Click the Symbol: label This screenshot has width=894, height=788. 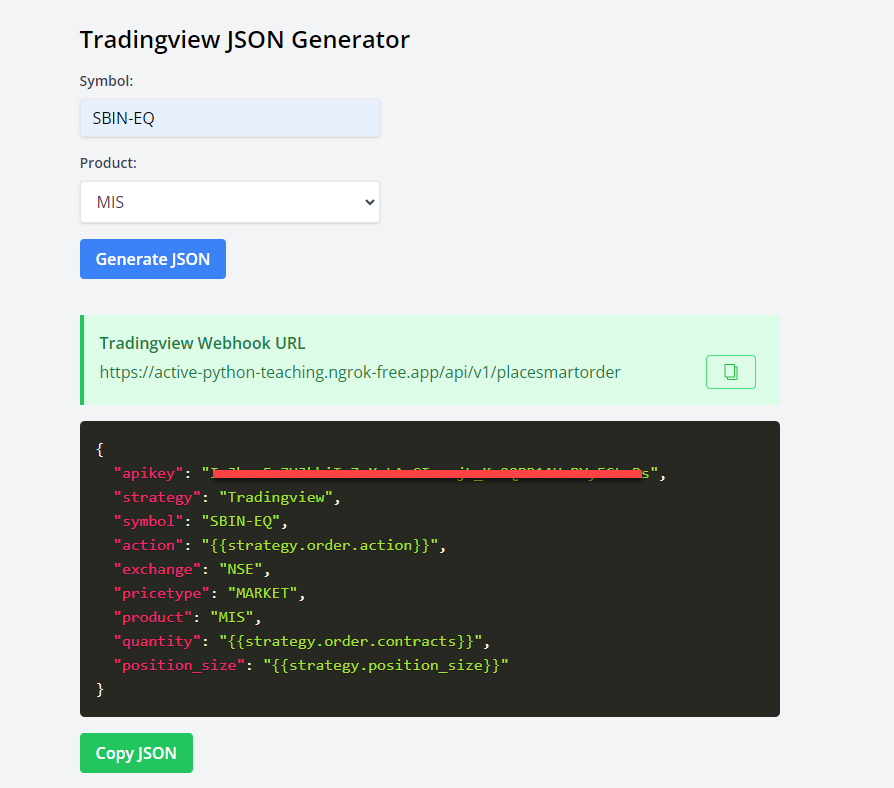(x=106, y=81)
